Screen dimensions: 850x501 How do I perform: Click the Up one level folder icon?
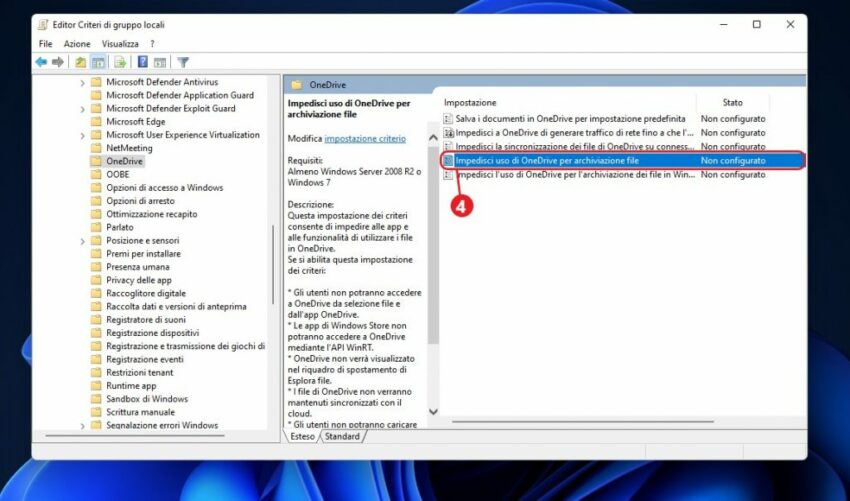click(80, 62)
